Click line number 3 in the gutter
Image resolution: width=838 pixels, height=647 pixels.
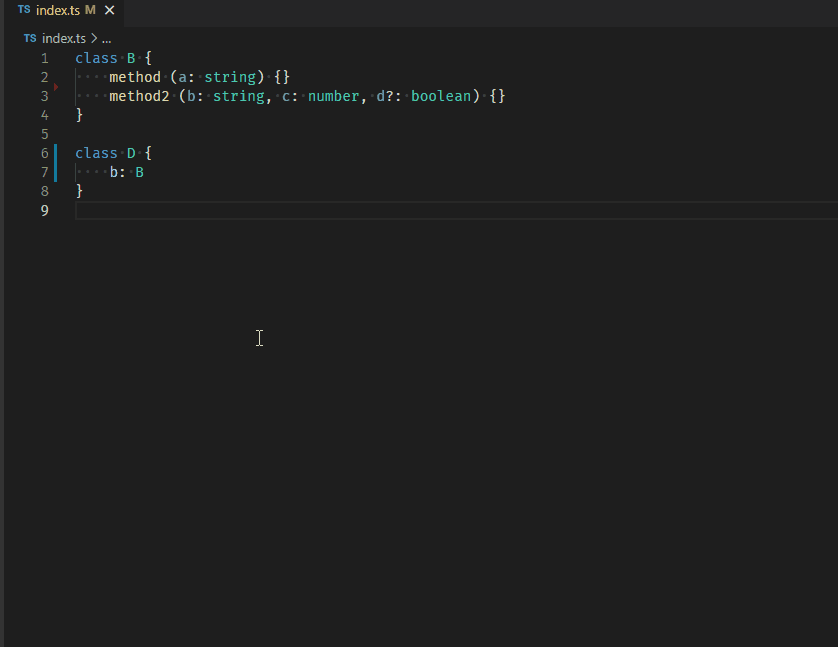tap(45, 96)
